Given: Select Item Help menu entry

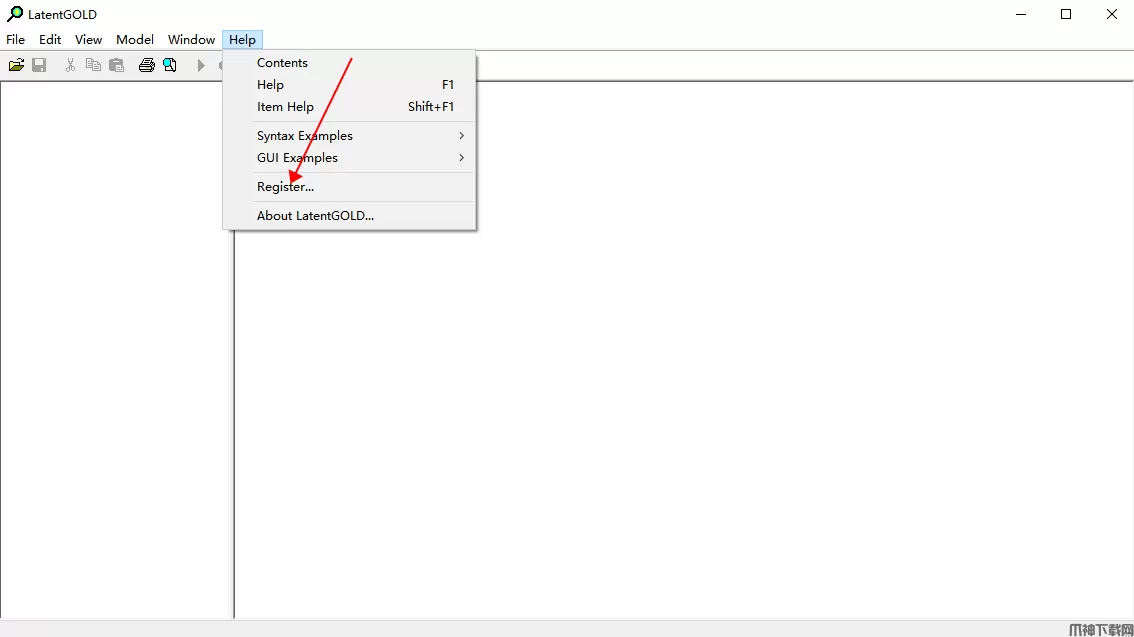Looking at the screenshot, I should click(349, 106).
